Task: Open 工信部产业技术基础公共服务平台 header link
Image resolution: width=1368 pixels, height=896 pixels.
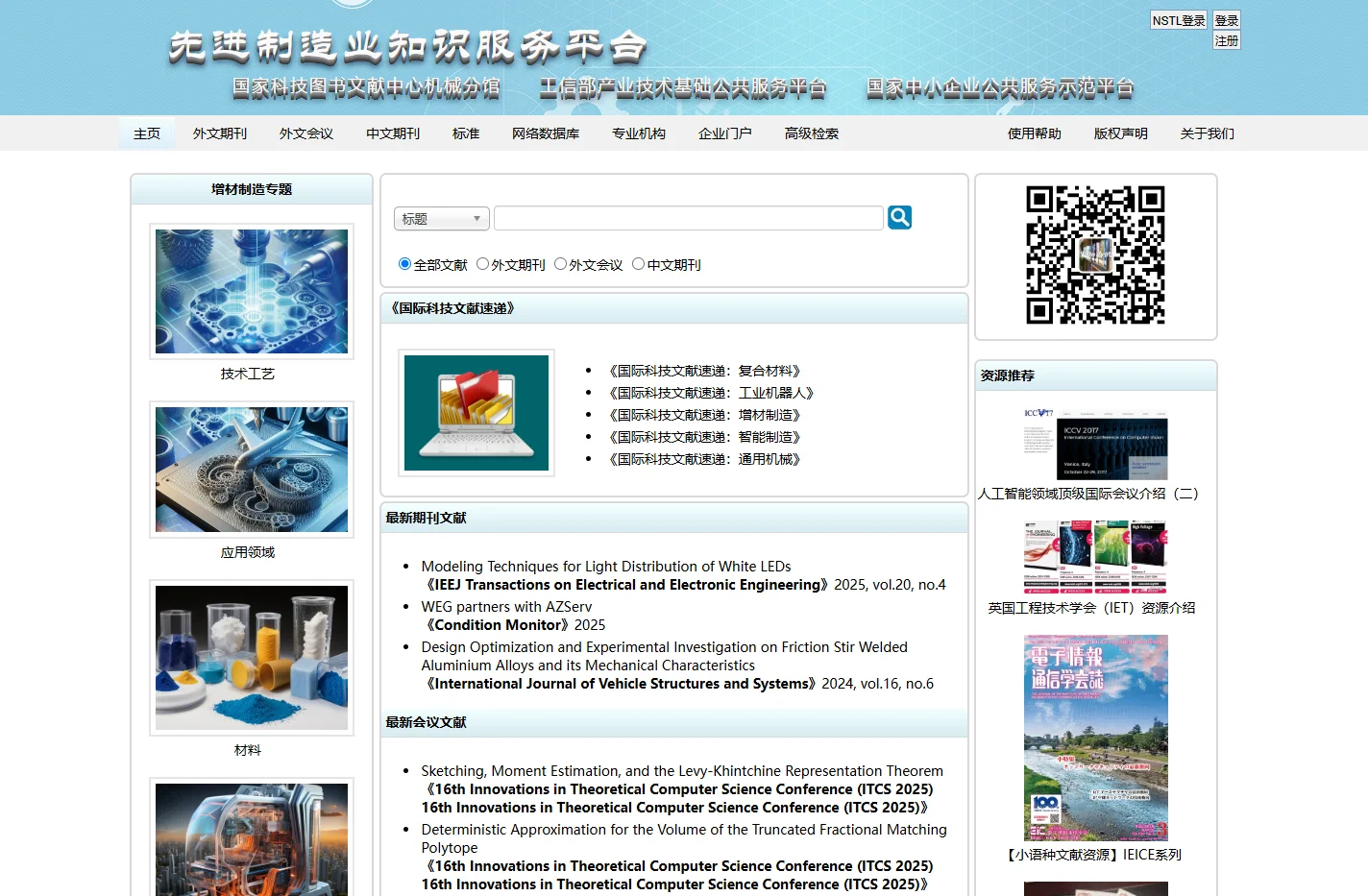Action: click(683, 87)
